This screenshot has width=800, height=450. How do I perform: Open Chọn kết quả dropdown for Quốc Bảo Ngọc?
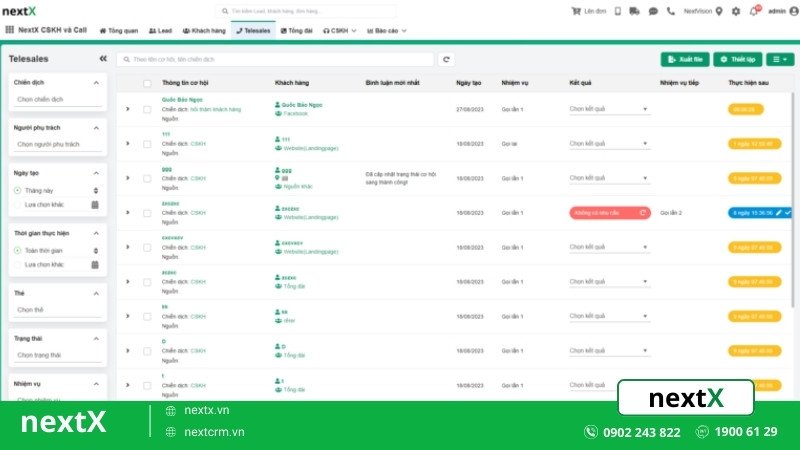(x=609, y=109)
